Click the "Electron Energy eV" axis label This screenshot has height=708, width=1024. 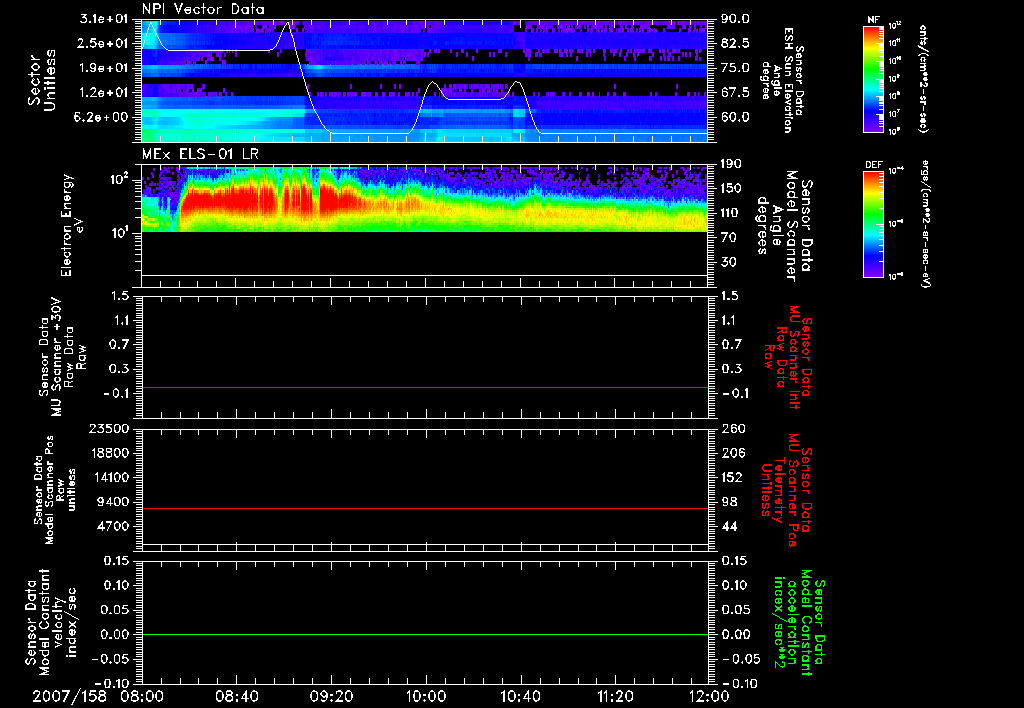point(72,225)
